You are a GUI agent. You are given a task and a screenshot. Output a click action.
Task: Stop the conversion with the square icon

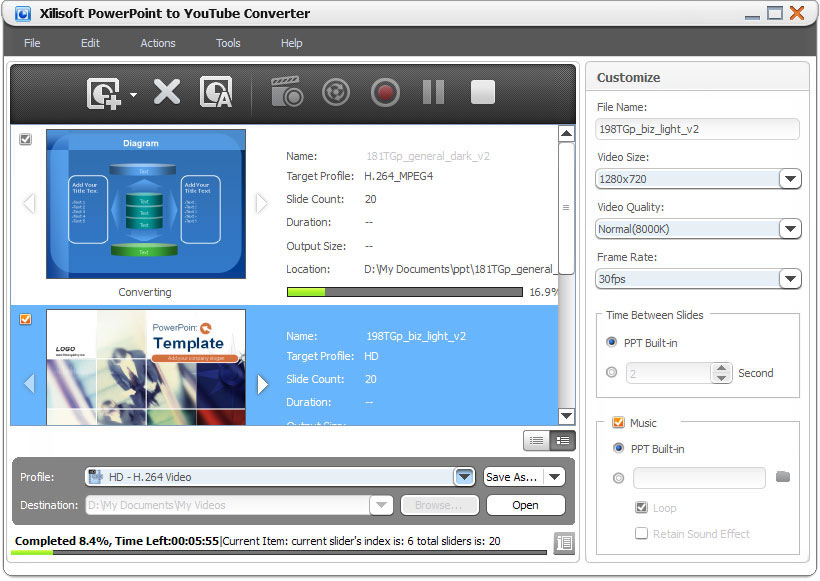pyautogui.click(x=483, y=93)
